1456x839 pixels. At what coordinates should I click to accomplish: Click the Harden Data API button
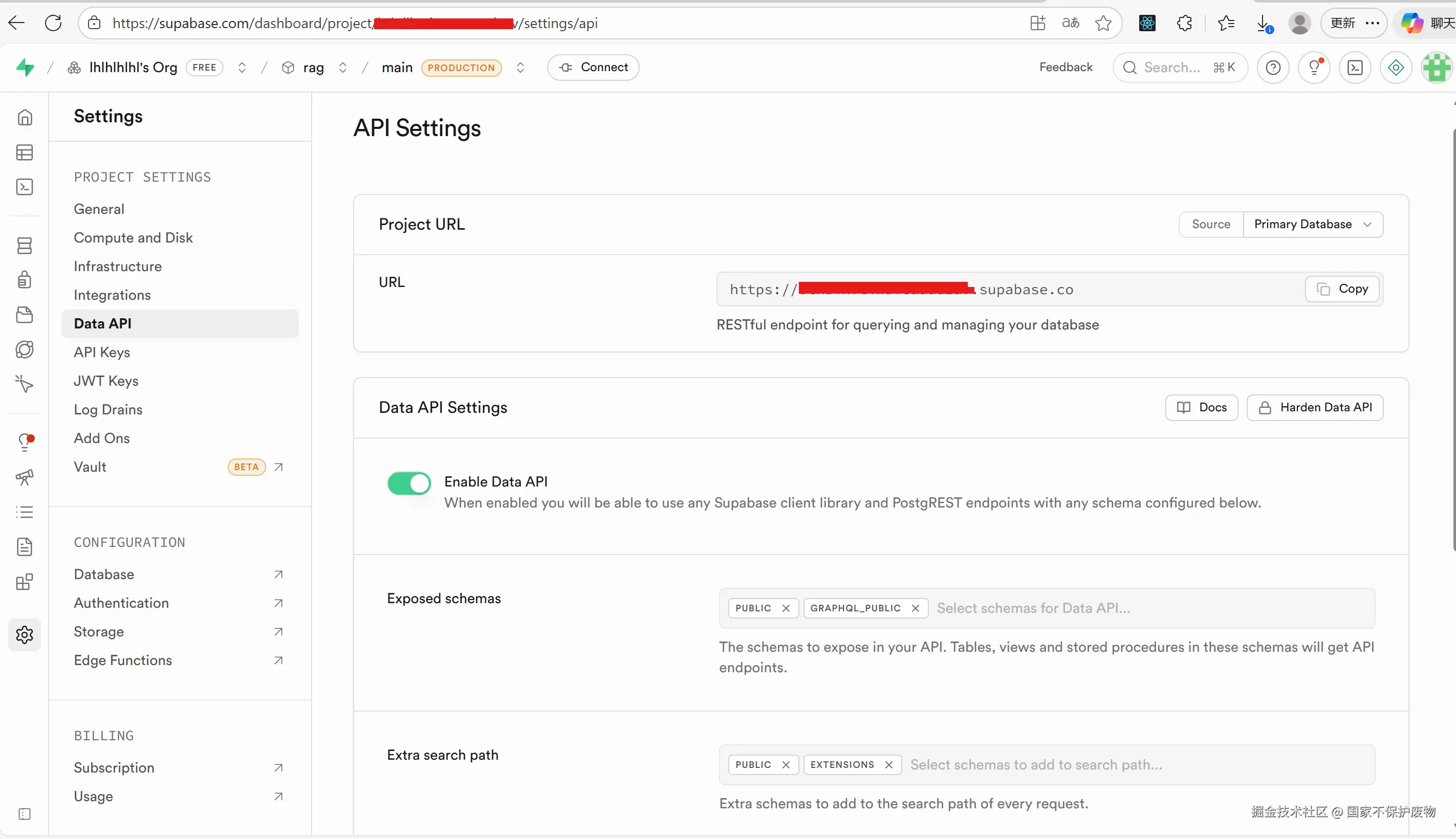1315,407
